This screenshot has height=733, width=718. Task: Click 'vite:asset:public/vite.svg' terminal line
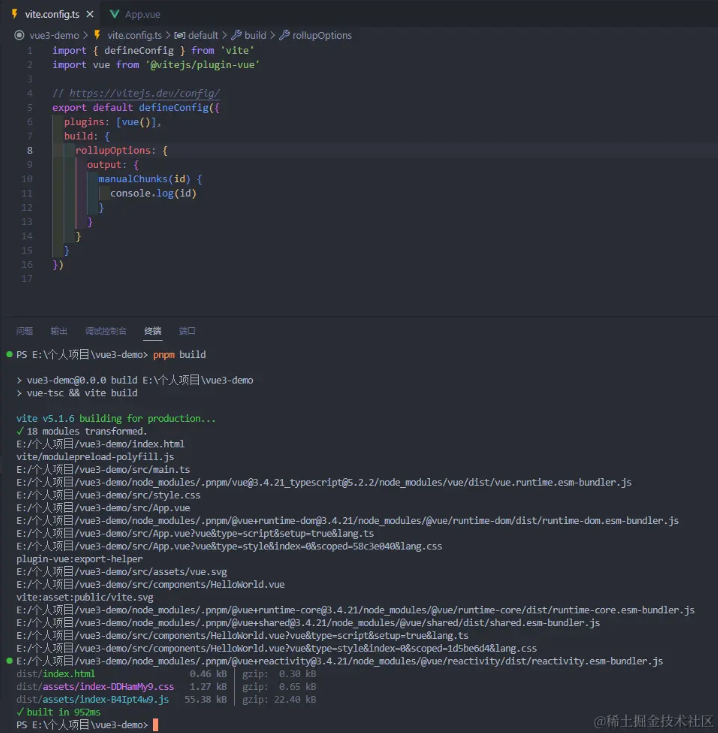point(85,597)
